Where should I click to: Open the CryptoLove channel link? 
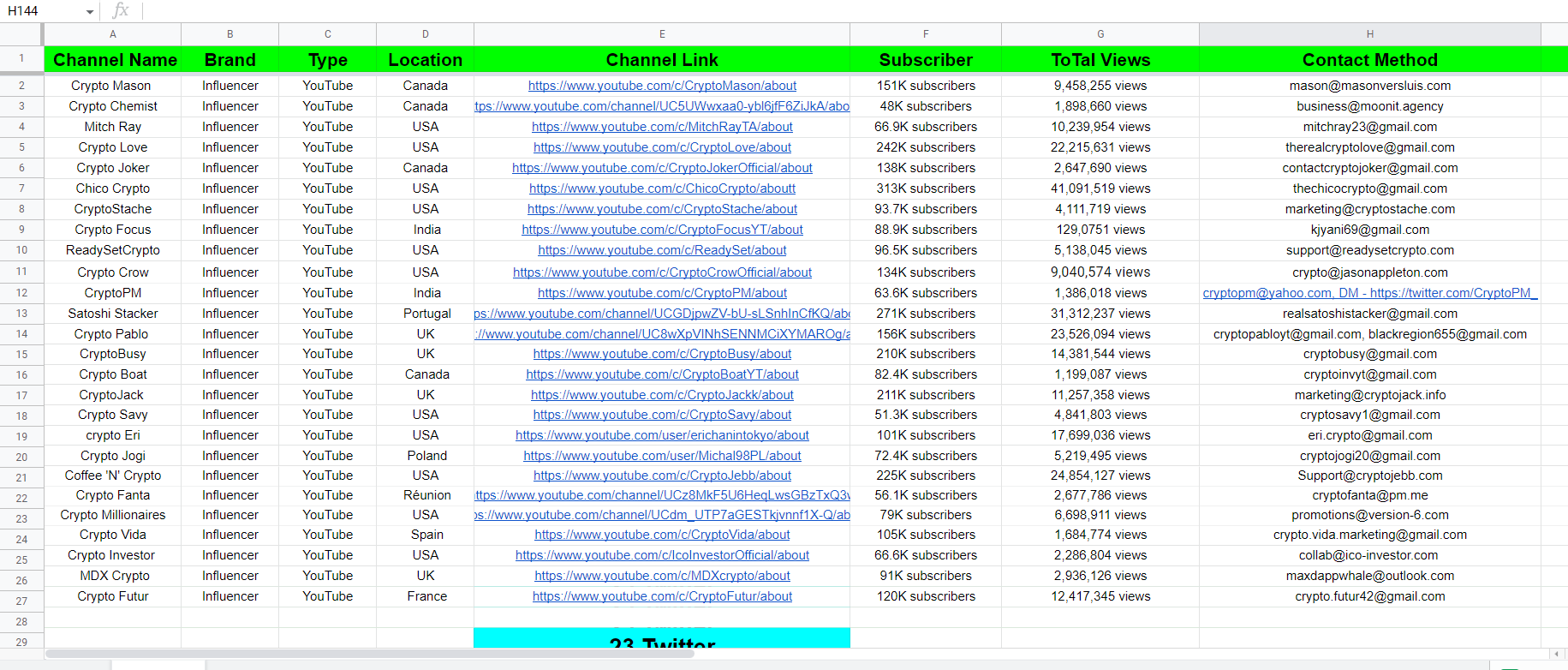coord(662,147)
